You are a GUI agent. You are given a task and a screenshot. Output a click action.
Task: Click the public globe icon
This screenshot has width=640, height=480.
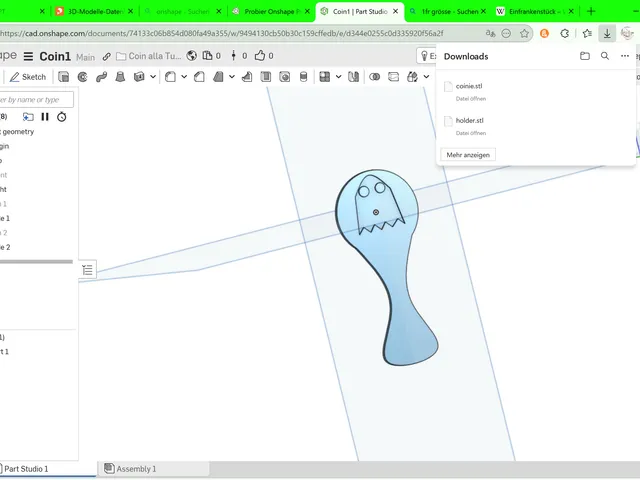pos(191,56)
